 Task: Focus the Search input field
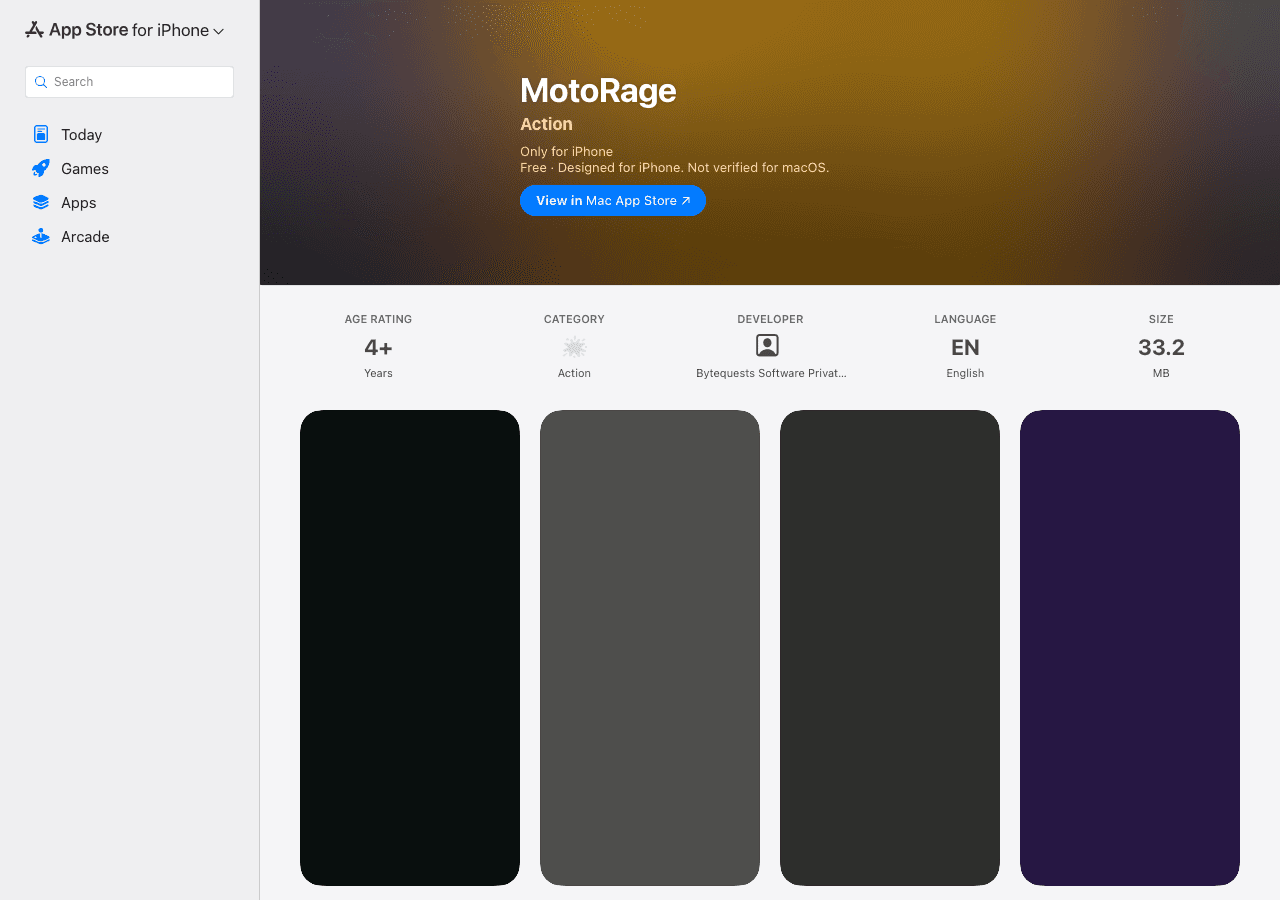tap(129, 82)
